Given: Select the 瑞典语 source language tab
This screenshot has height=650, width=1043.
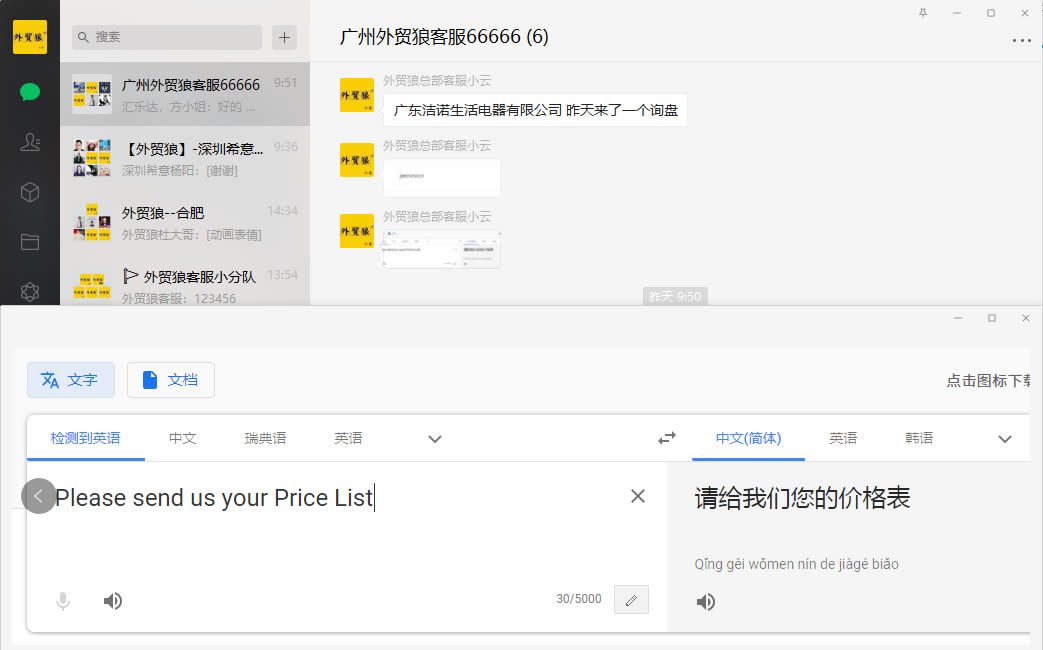Looking at the screenshot, I should 265,438.
